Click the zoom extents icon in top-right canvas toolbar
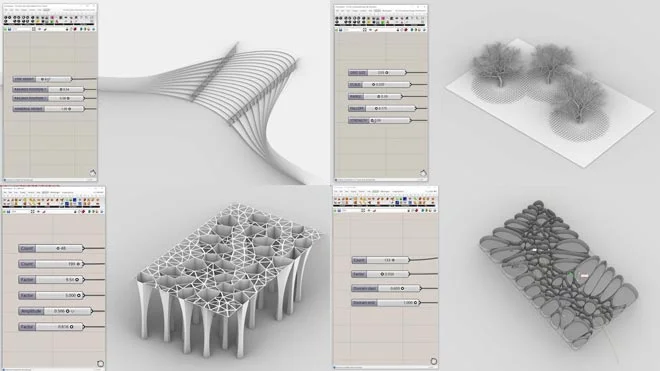 tap(365, 30)
